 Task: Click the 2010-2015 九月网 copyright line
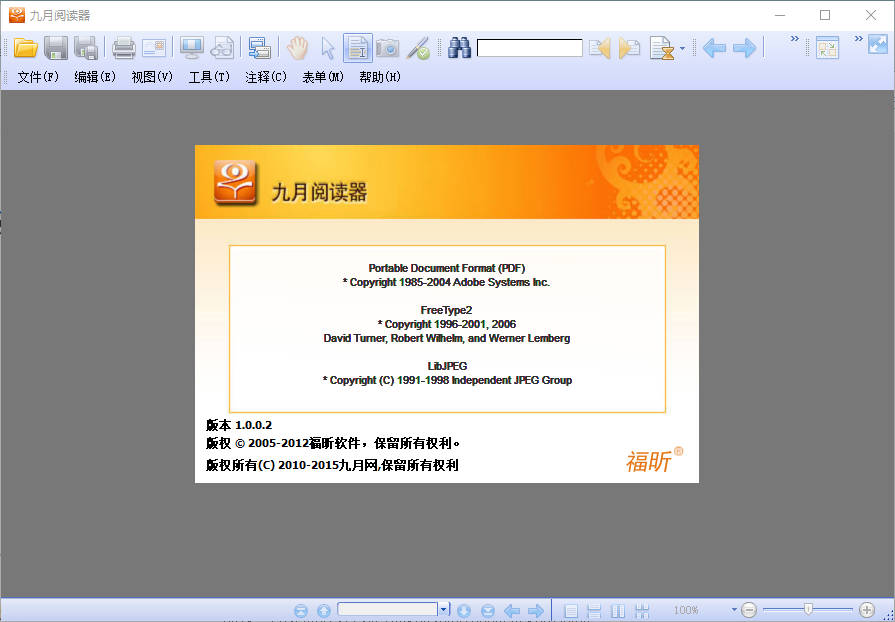coord(332,466)
